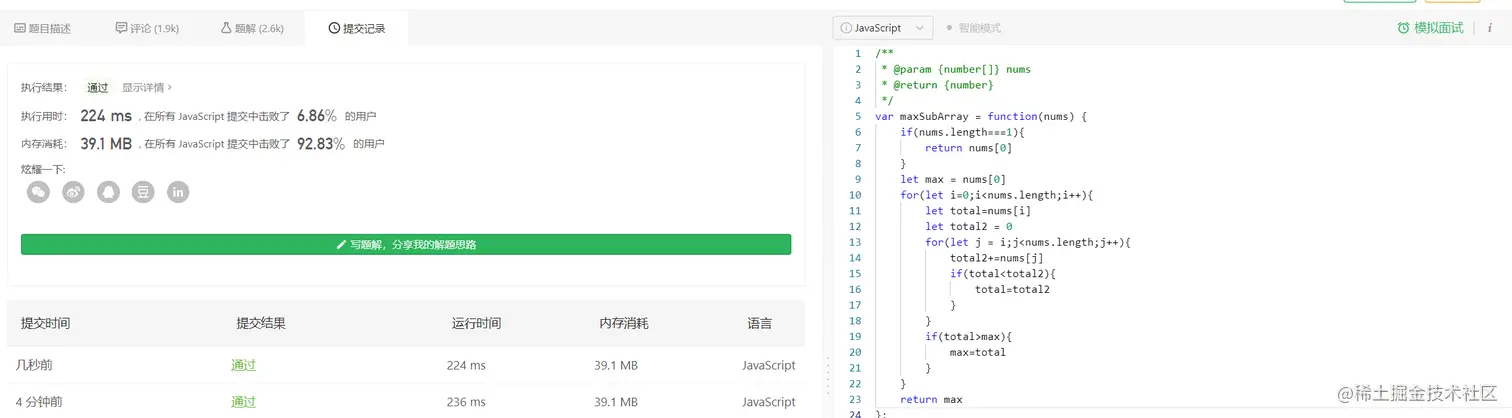Click 运行时间 column header
This screenshot has height=418, width=1512.
pos(476,324)
